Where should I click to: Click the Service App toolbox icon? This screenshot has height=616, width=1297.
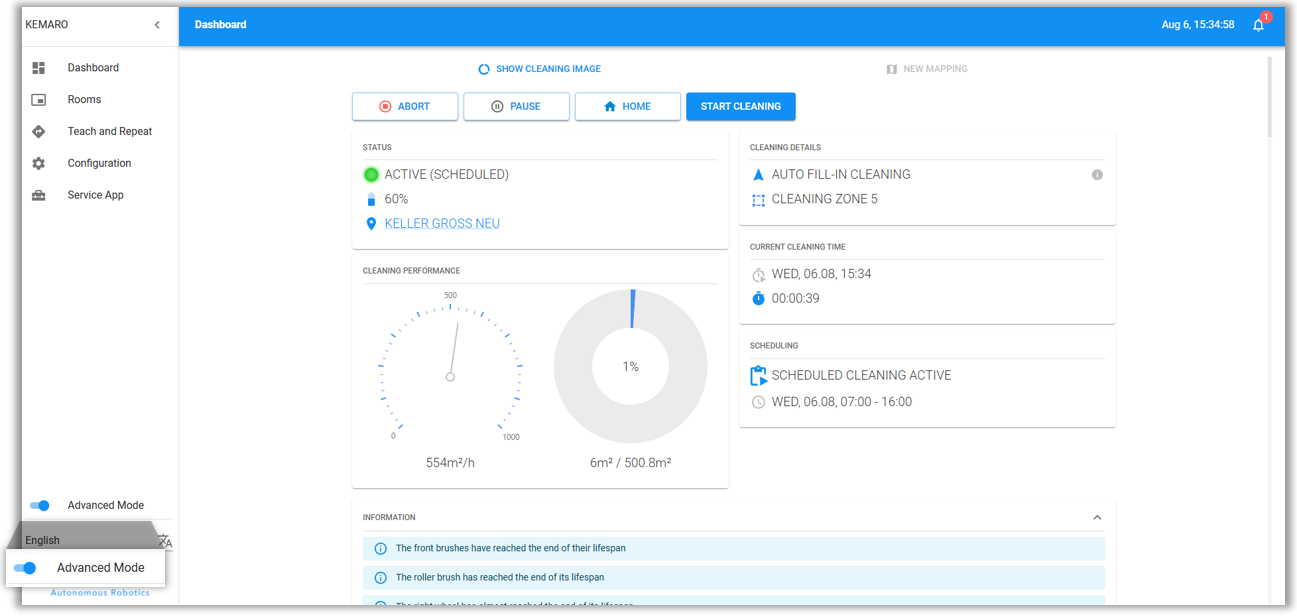[39, 196]
